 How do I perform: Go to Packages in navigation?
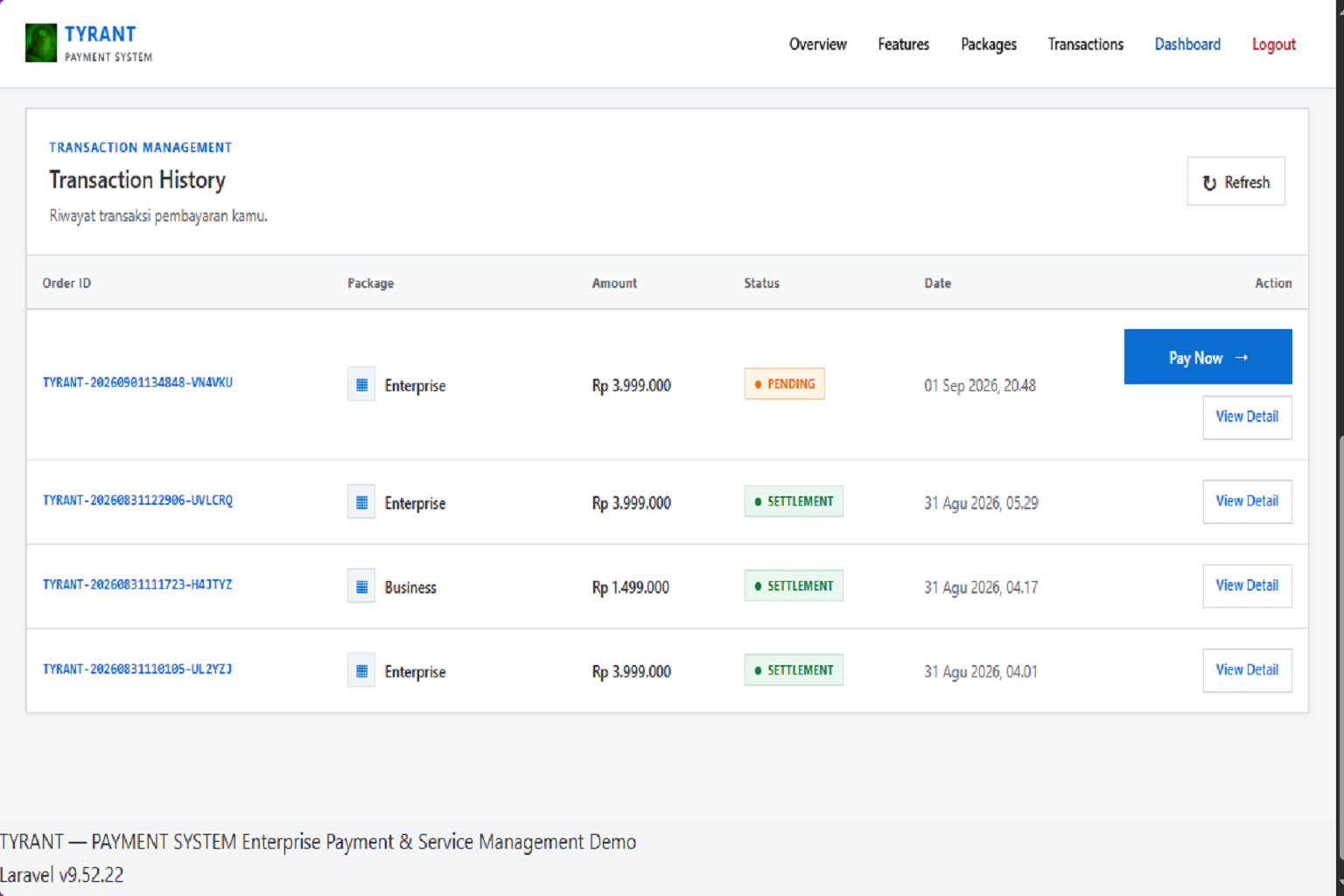988,44
